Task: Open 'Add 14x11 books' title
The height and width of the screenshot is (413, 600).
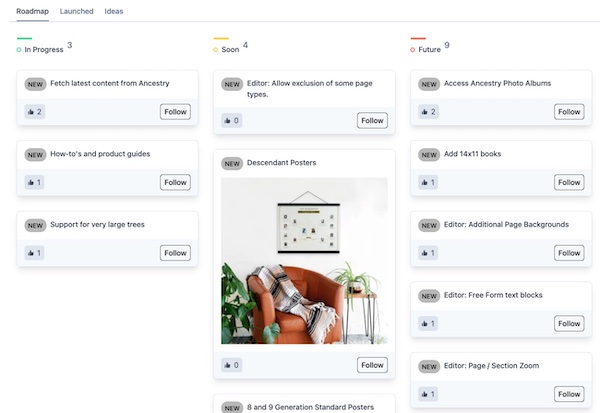Action: click(x=472, y=153)
